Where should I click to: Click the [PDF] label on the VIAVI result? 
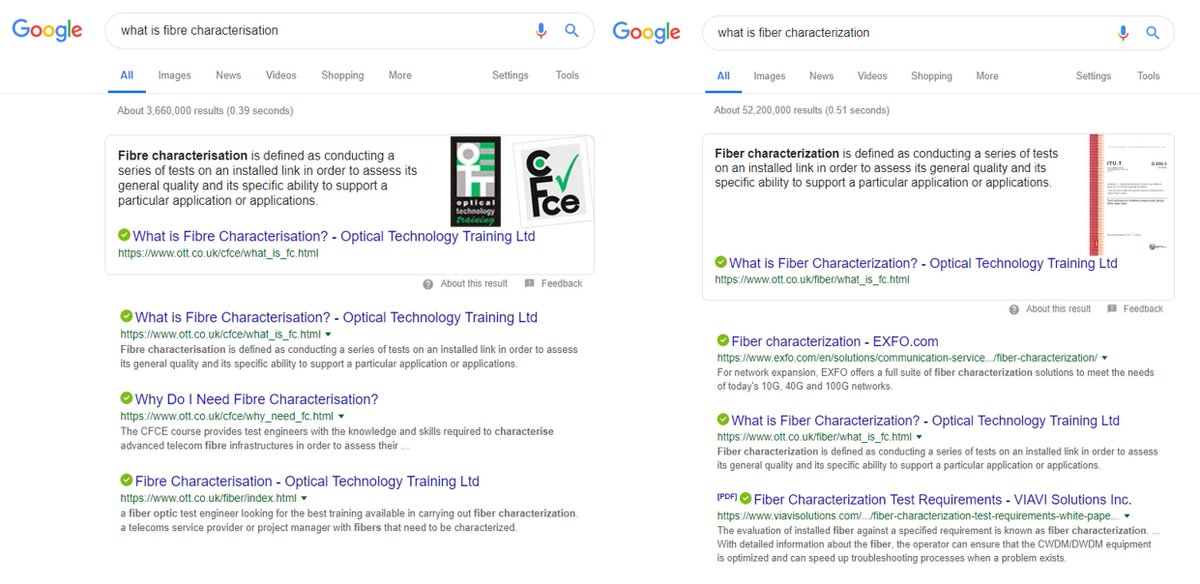[x=726, y=497]
